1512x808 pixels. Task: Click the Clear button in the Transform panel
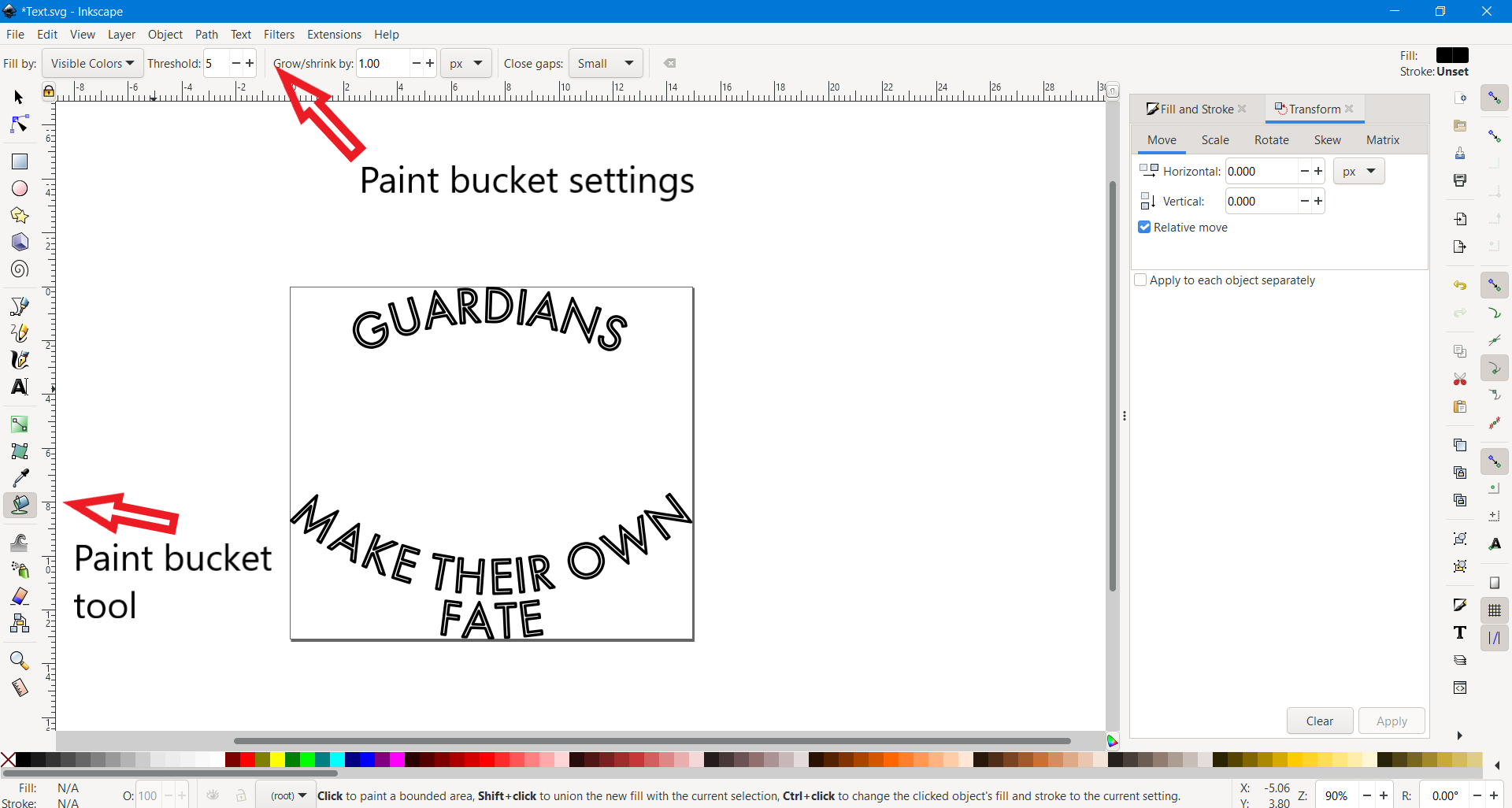(1320, 721)
